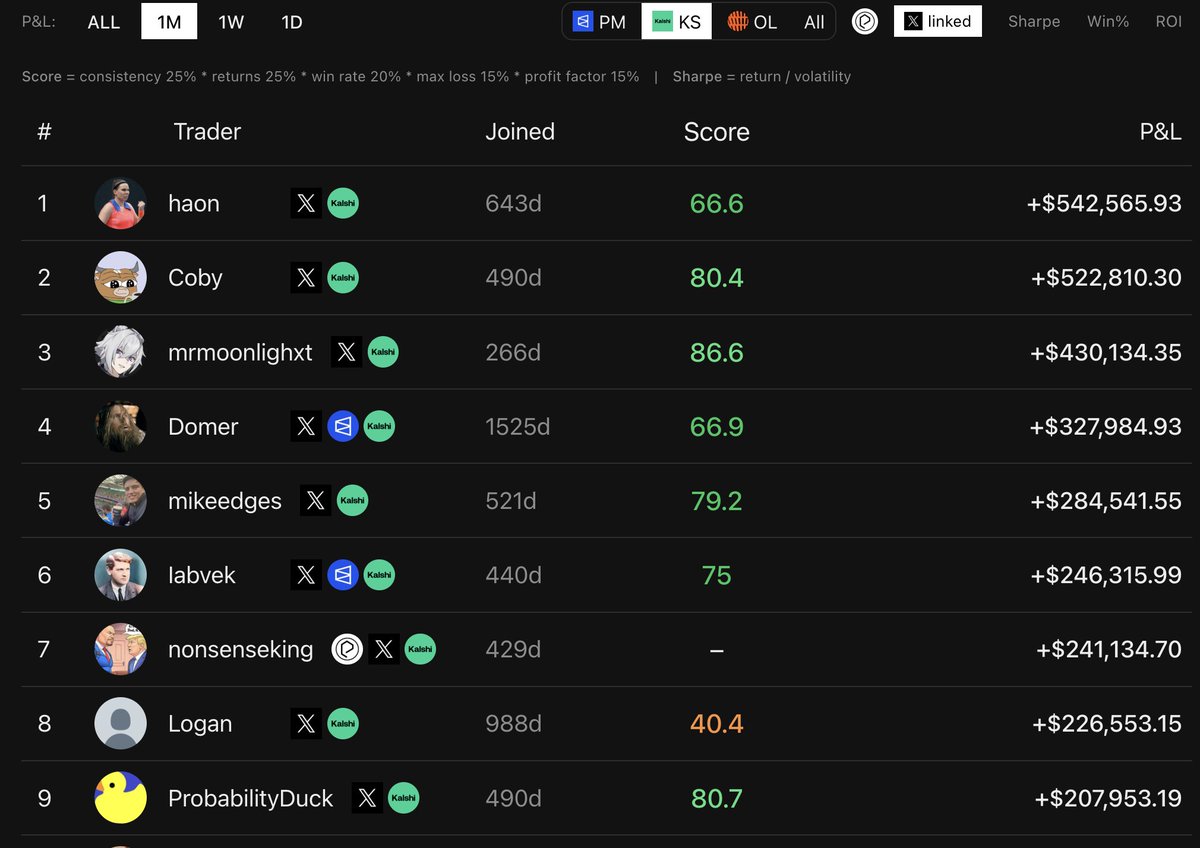Toggle the X linked filter
1200x848 pixels.
click(x=937, y=20)
